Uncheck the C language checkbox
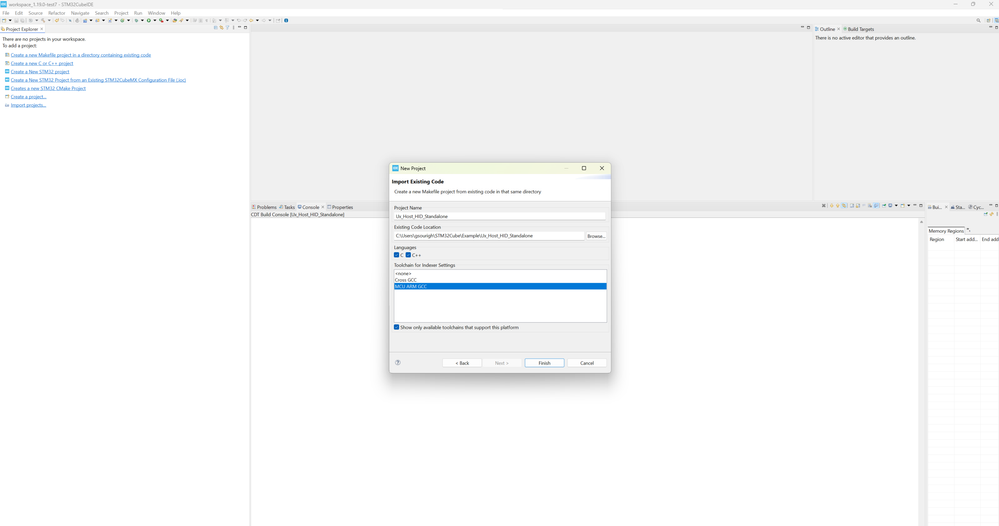Viewport: 999px width, 526px height. (396, 255)
